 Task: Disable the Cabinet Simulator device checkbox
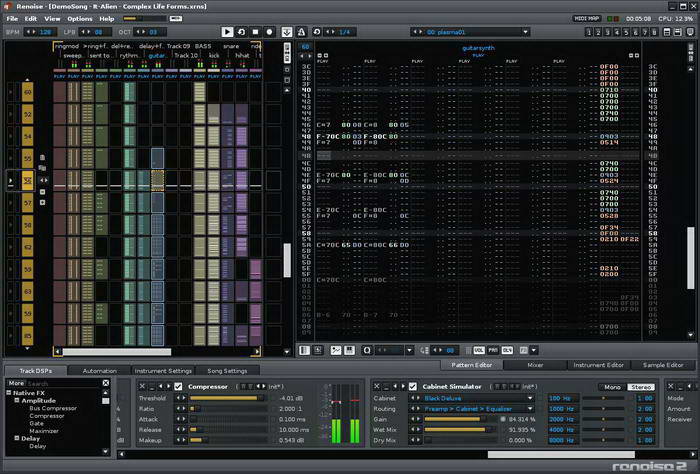click(412, 386)
